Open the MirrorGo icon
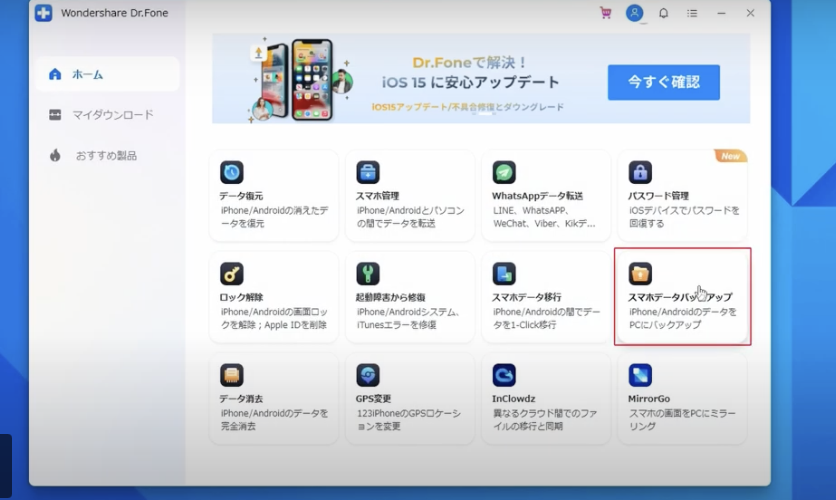 click(640, 375)
